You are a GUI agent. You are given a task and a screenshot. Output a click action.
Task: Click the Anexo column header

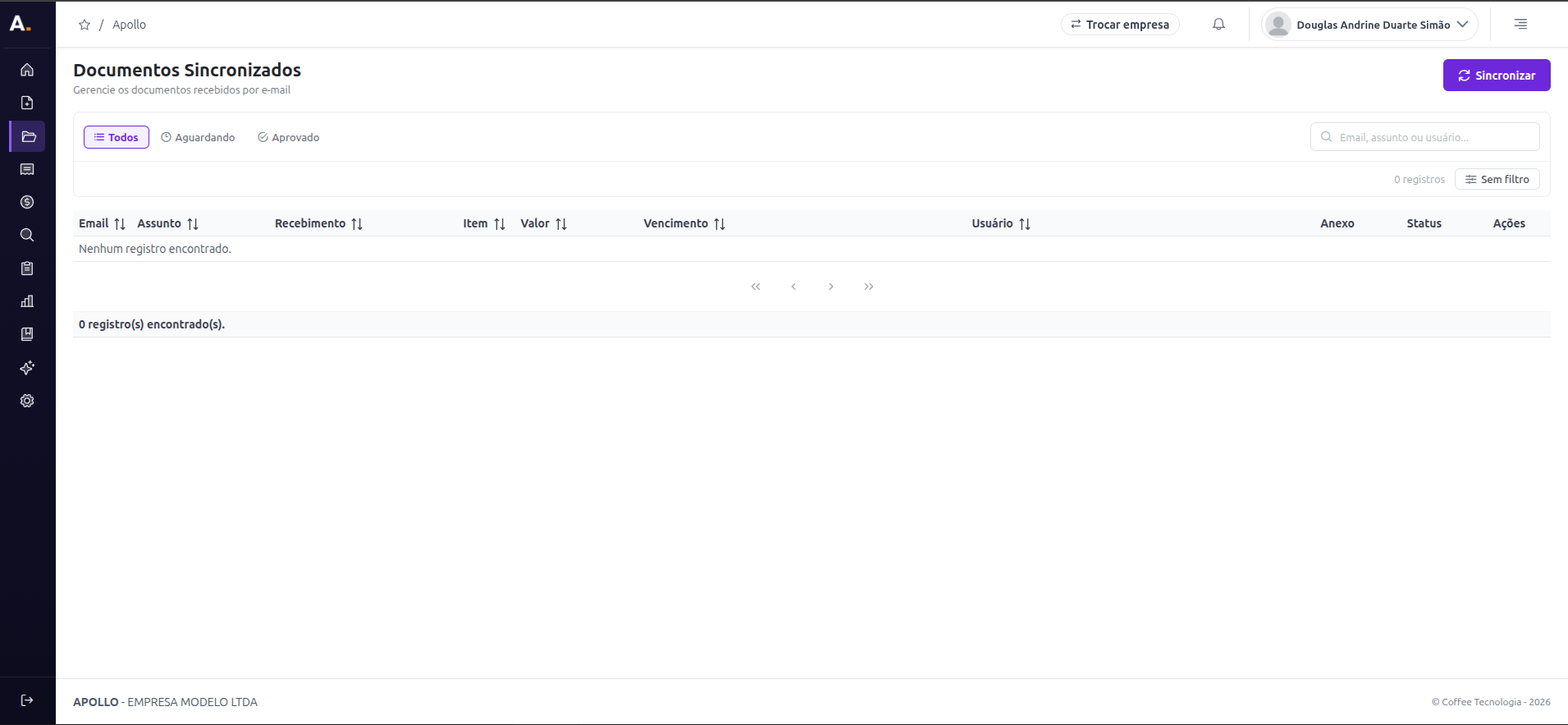tap(1337, 223)
